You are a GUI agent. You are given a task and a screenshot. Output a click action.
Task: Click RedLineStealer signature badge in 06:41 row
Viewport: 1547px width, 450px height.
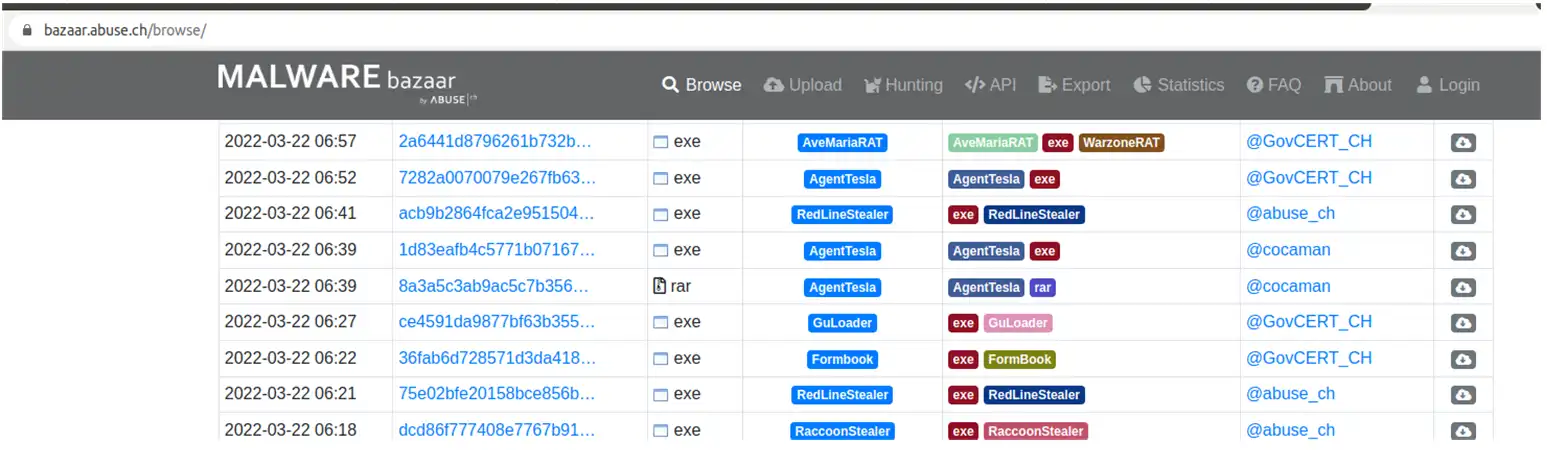pyautogui.click(x=843, y=215)
